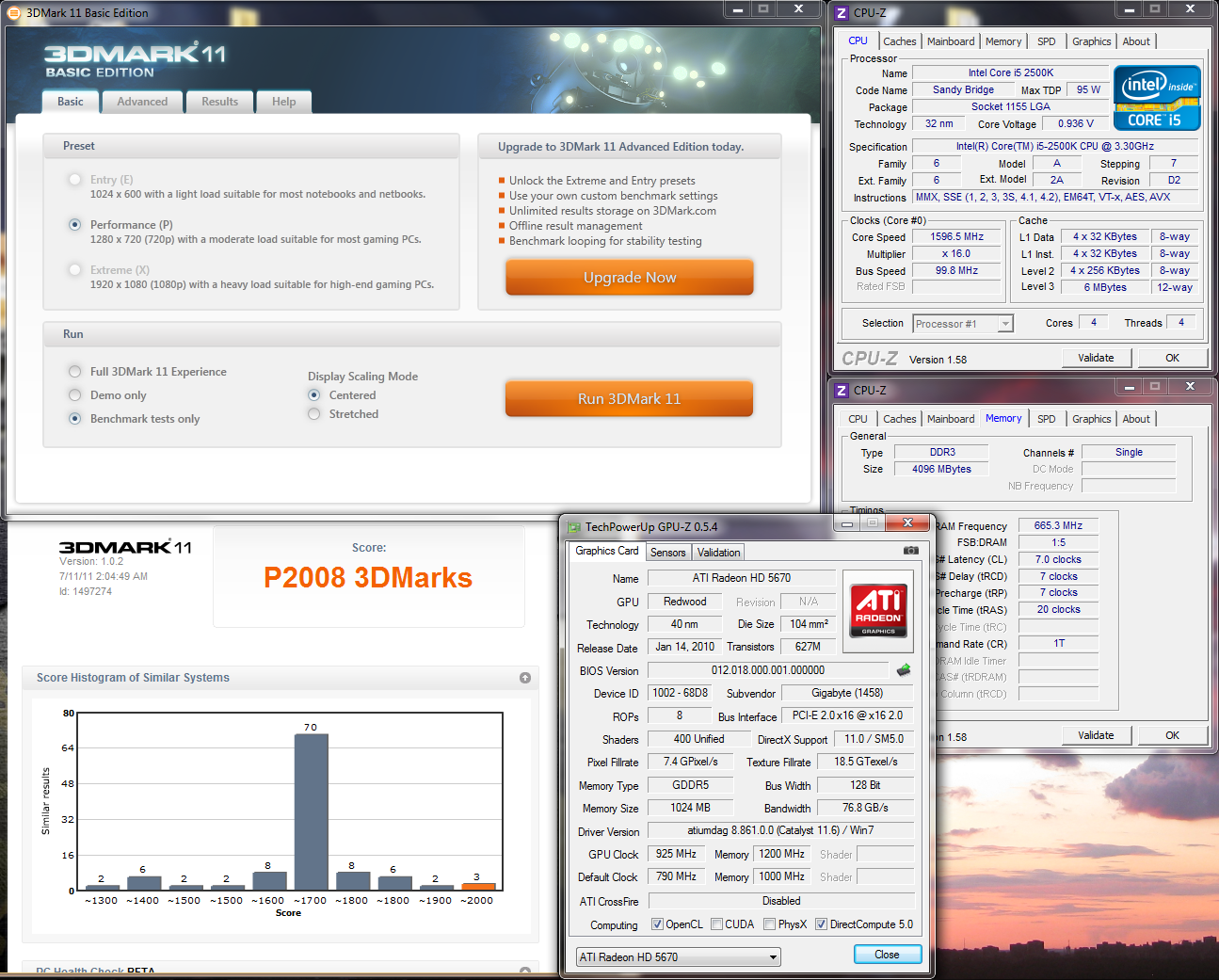This screenshot has height=980, width=1219.
Task: Click the GPU-Z camera screenshot icon
Action: (x=910, y=551)
